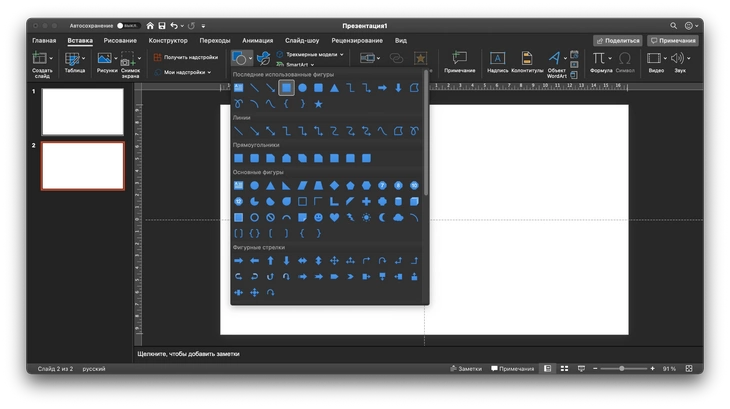Switch to the Рисование tab
This screenshot has width=730, height=409.
(x=120, y=40)
